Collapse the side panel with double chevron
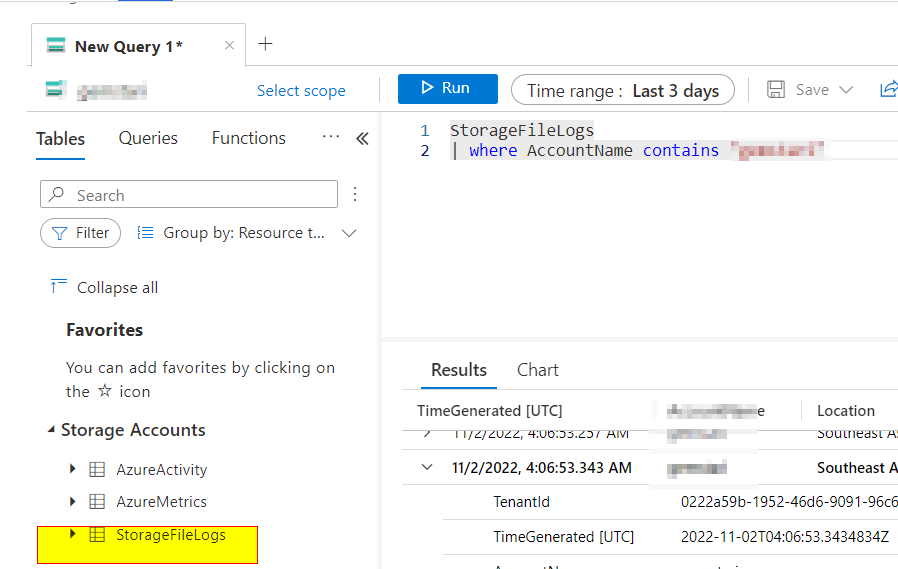Image resolution: width=898 pixels, height=569 pixels. 362,139
